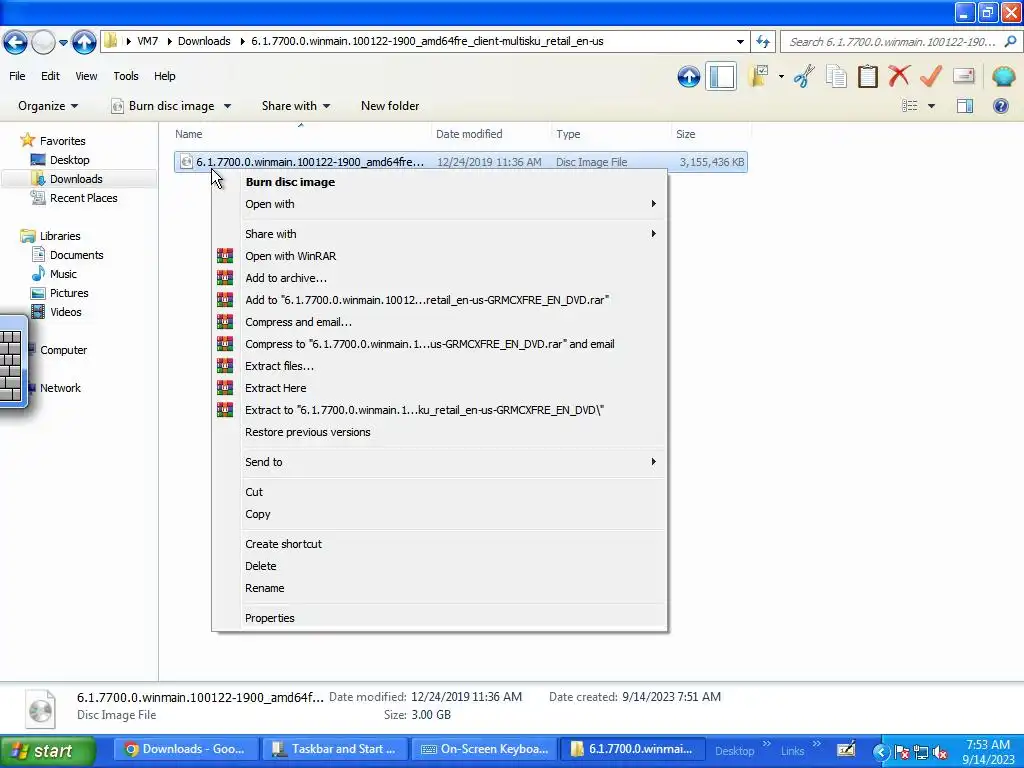The image size is (1024, 768).
Task: Toggle the preview pane icon
Action: pos(965,106)
